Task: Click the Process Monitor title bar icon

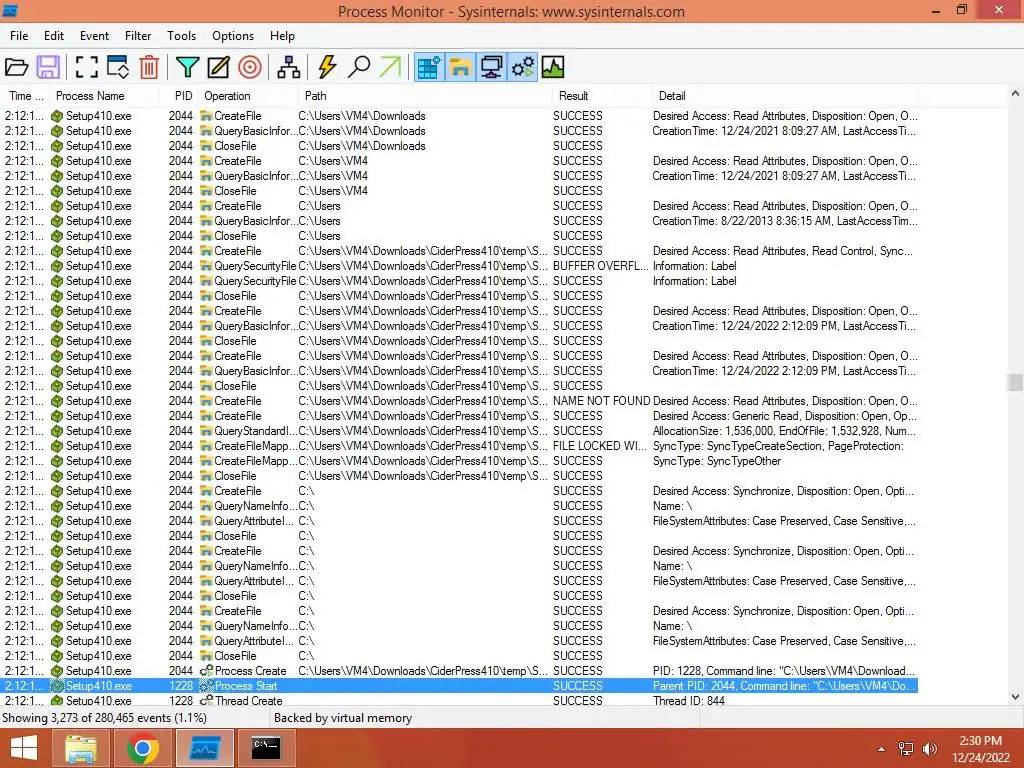Action: (10, 10)
